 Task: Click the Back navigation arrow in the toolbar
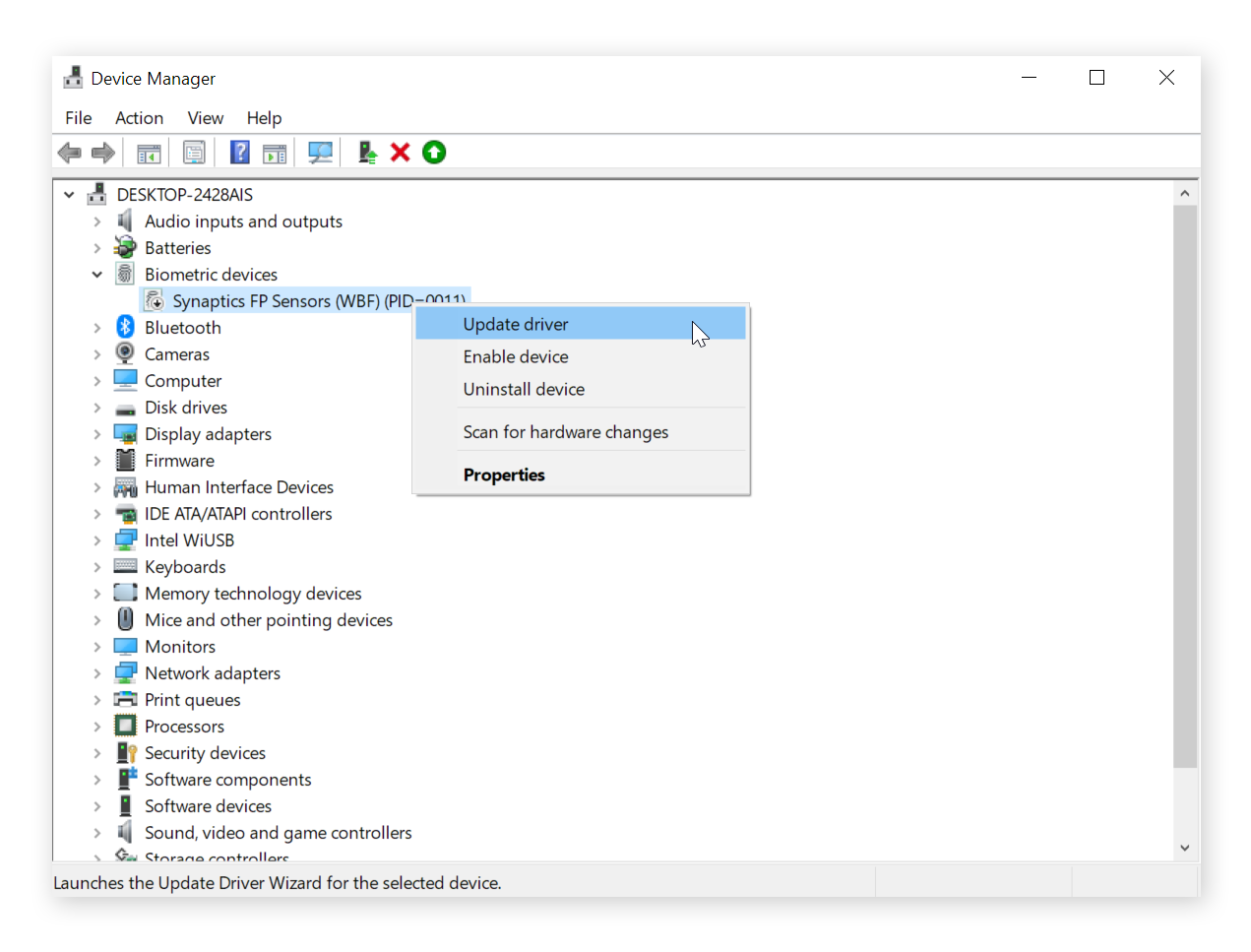coord(69,152)
